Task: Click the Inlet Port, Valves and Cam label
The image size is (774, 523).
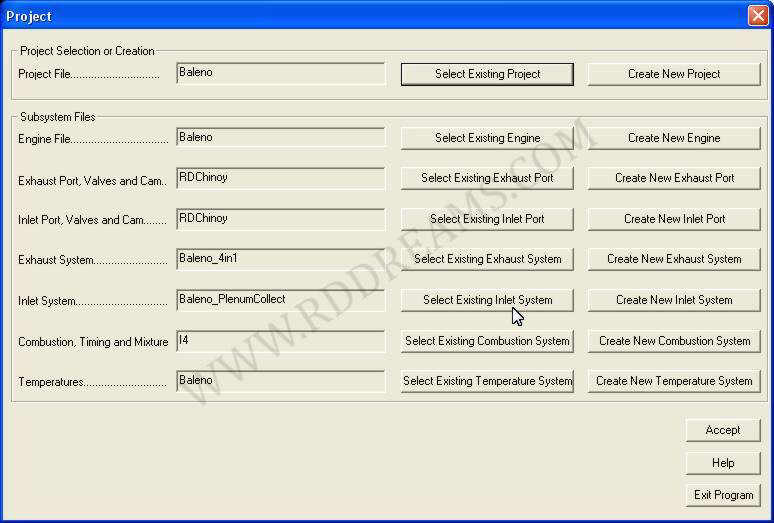Action: click(93, 220)
